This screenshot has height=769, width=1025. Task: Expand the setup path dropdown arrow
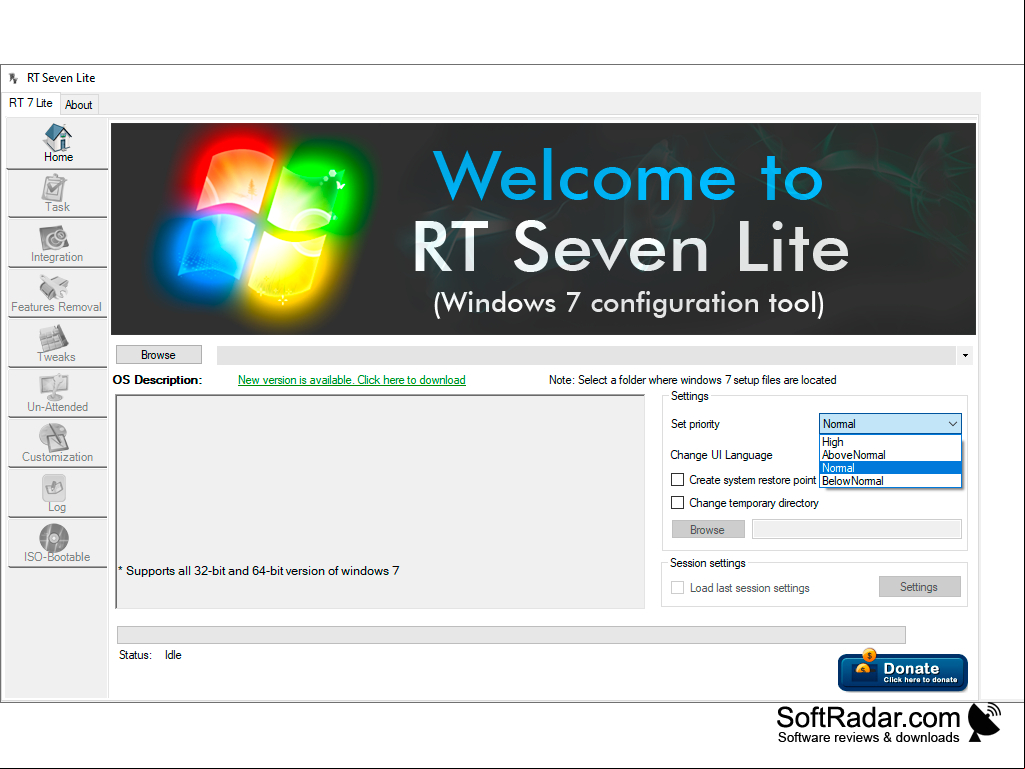click(965, 356)
